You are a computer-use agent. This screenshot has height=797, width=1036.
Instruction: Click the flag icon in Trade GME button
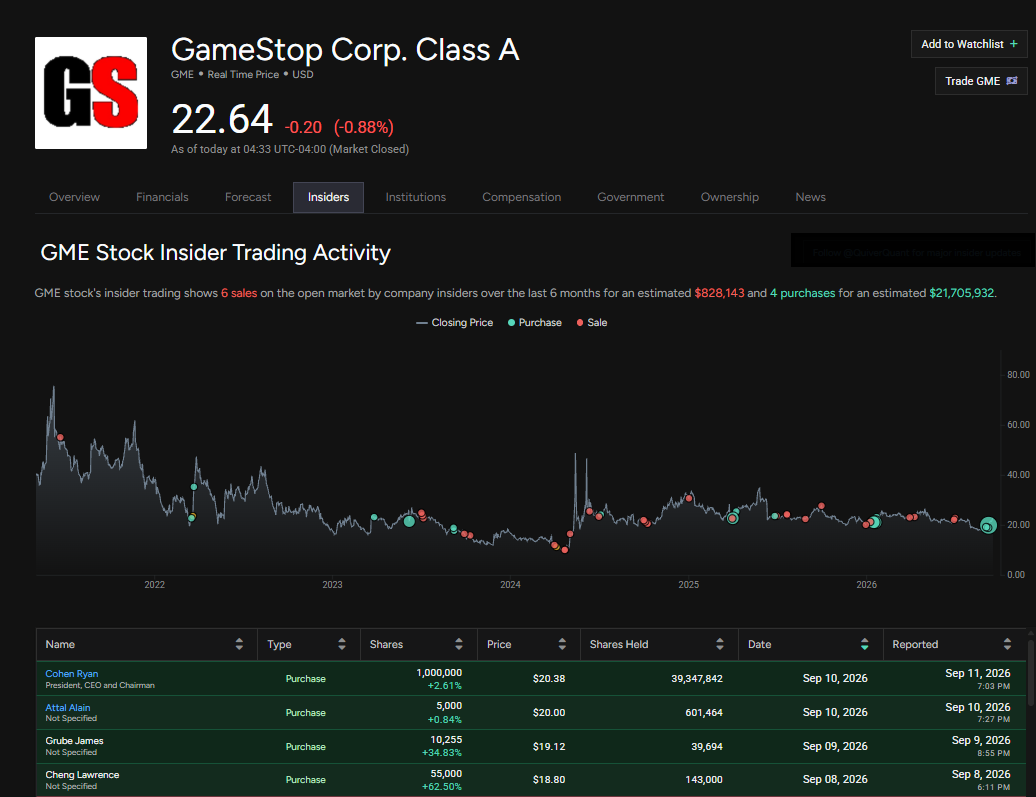click(1012, 81)
